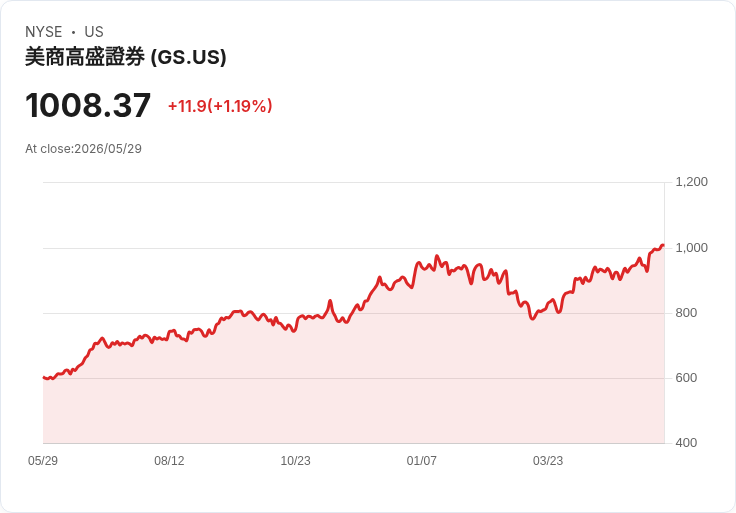This screenshot has width=736, height=513.
Task: Click the 800 y-axis label
Action: (x=686, y=313)
